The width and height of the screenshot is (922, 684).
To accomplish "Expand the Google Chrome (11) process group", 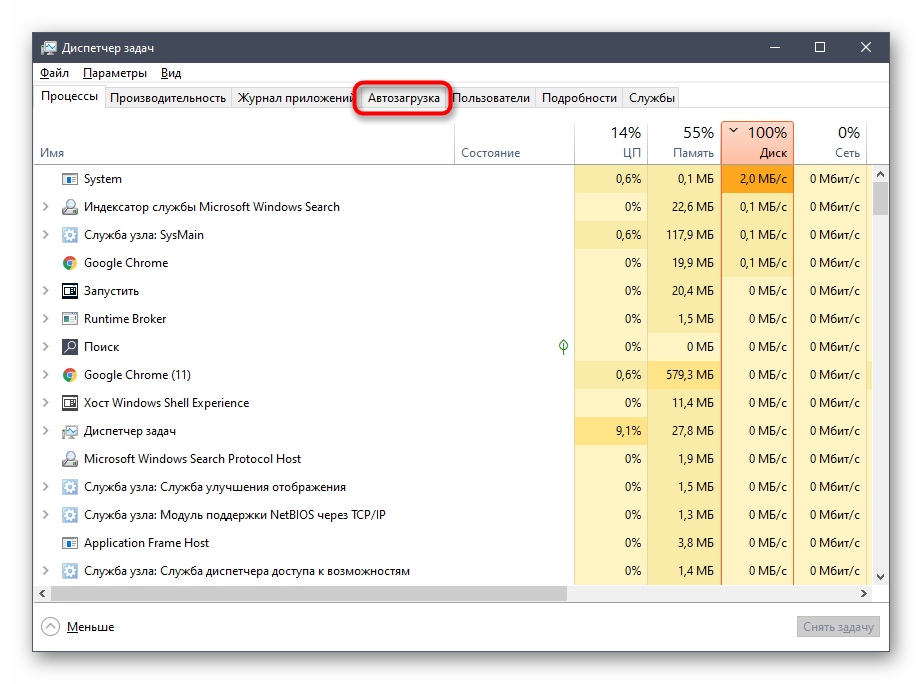I will [45, 375].
